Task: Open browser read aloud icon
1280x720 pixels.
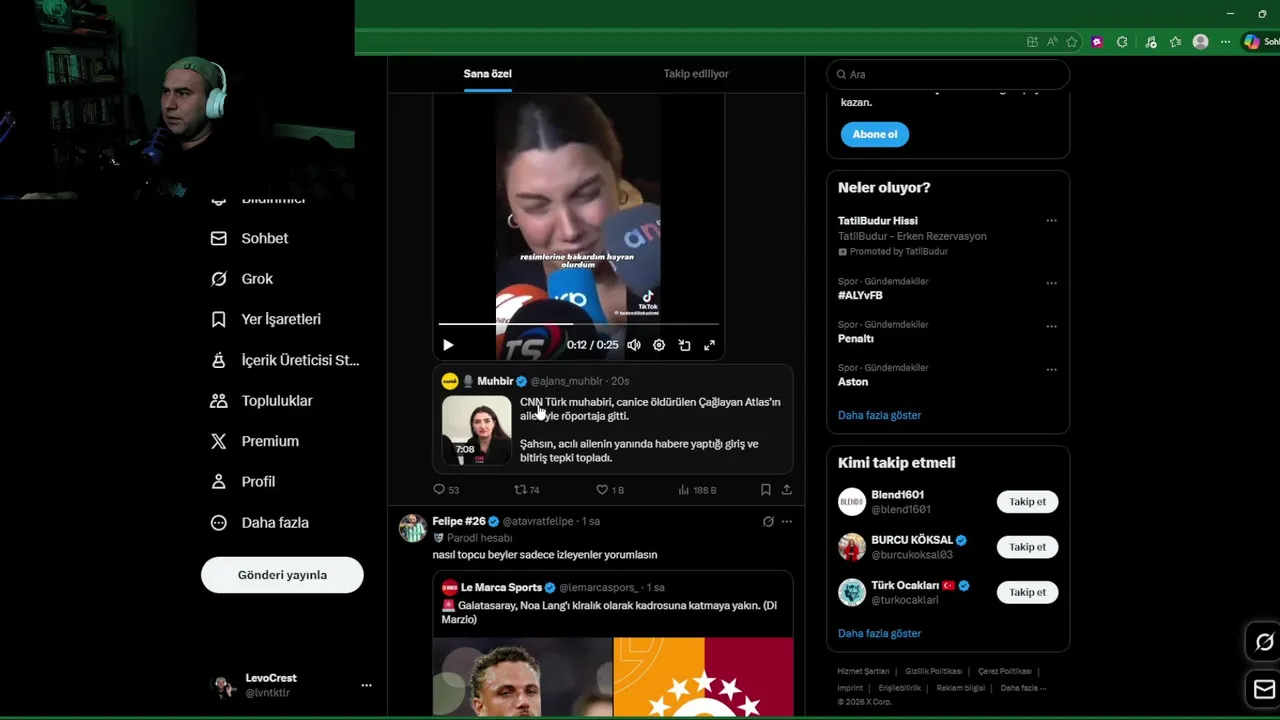Action: click(x=1052, y=42)
